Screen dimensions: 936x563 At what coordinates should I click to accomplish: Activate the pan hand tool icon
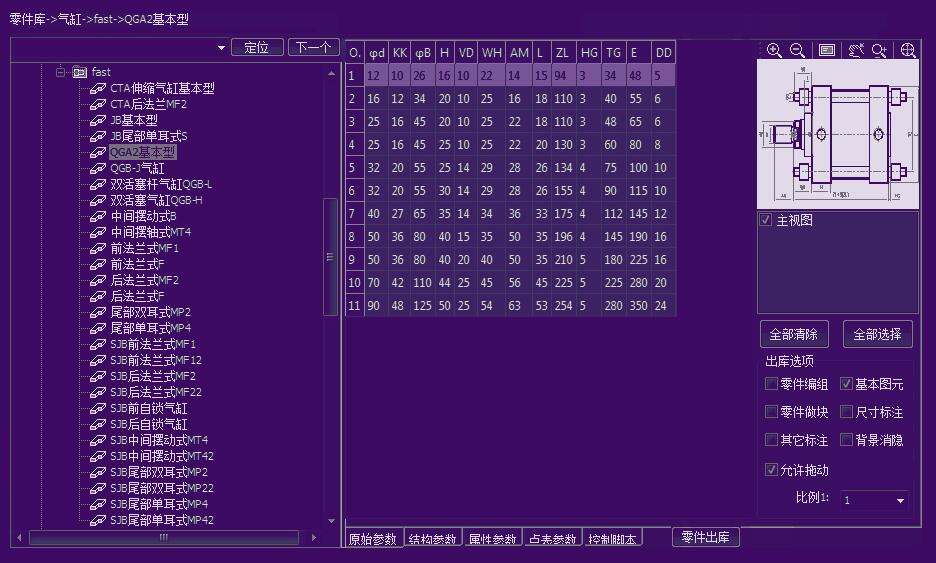(856, 50)
